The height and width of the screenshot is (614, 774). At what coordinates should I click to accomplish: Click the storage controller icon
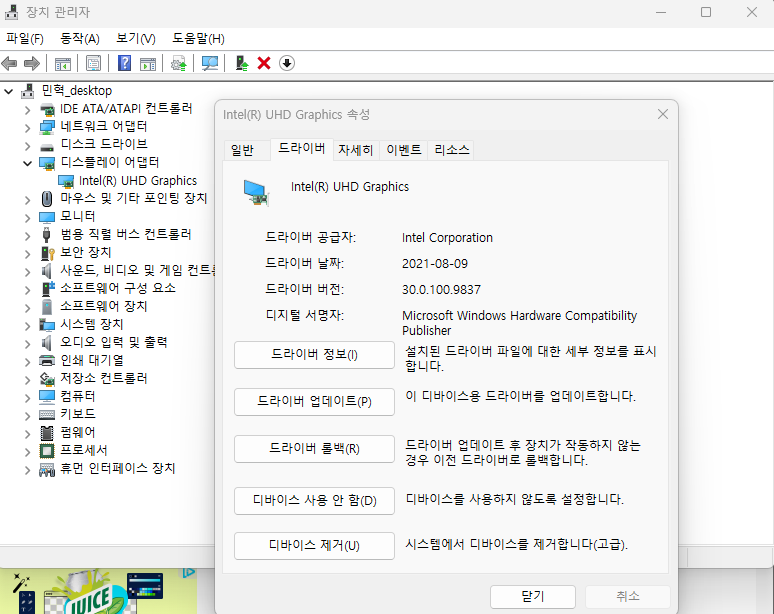(47, 379)
